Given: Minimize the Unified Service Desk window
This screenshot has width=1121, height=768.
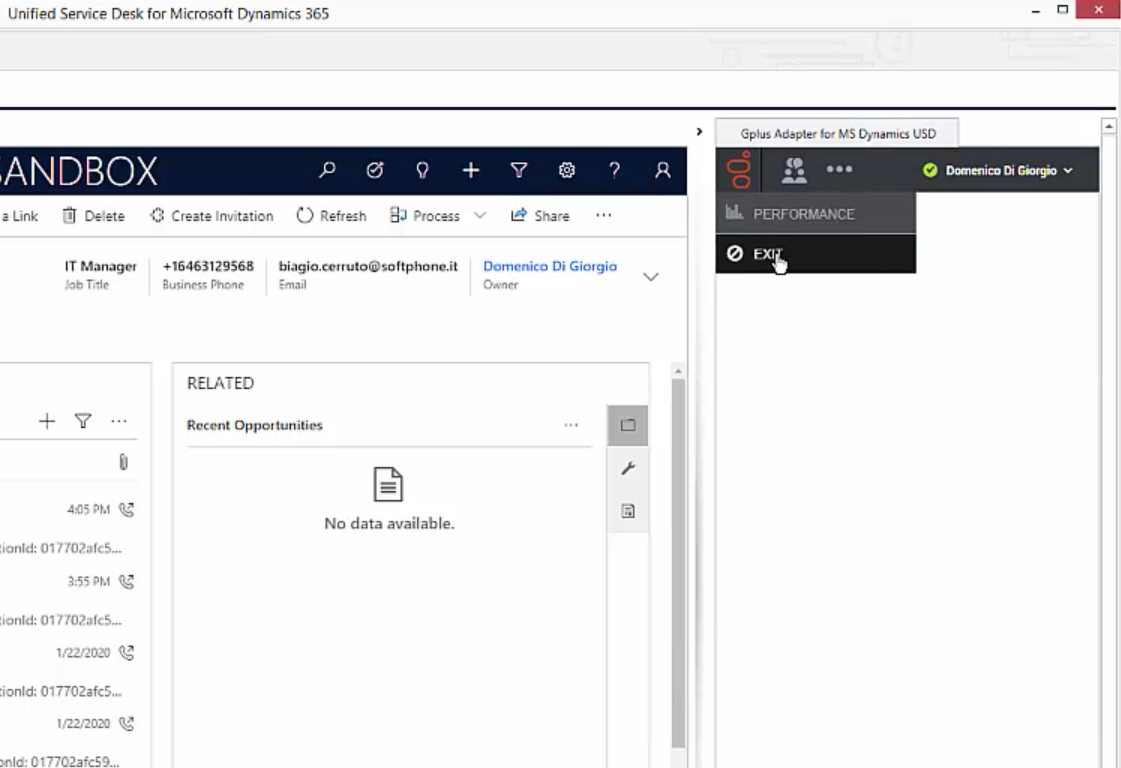Looking at the screenshot, I should pyautogui.click(x=1035, y=11).
